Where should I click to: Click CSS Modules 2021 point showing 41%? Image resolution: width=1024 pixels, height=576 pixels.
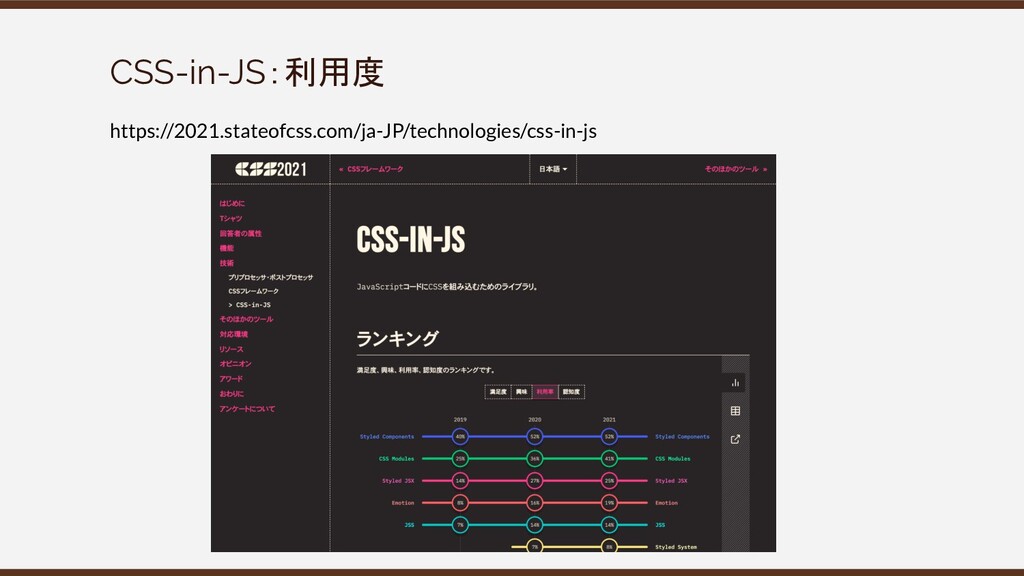click(609, 458)
